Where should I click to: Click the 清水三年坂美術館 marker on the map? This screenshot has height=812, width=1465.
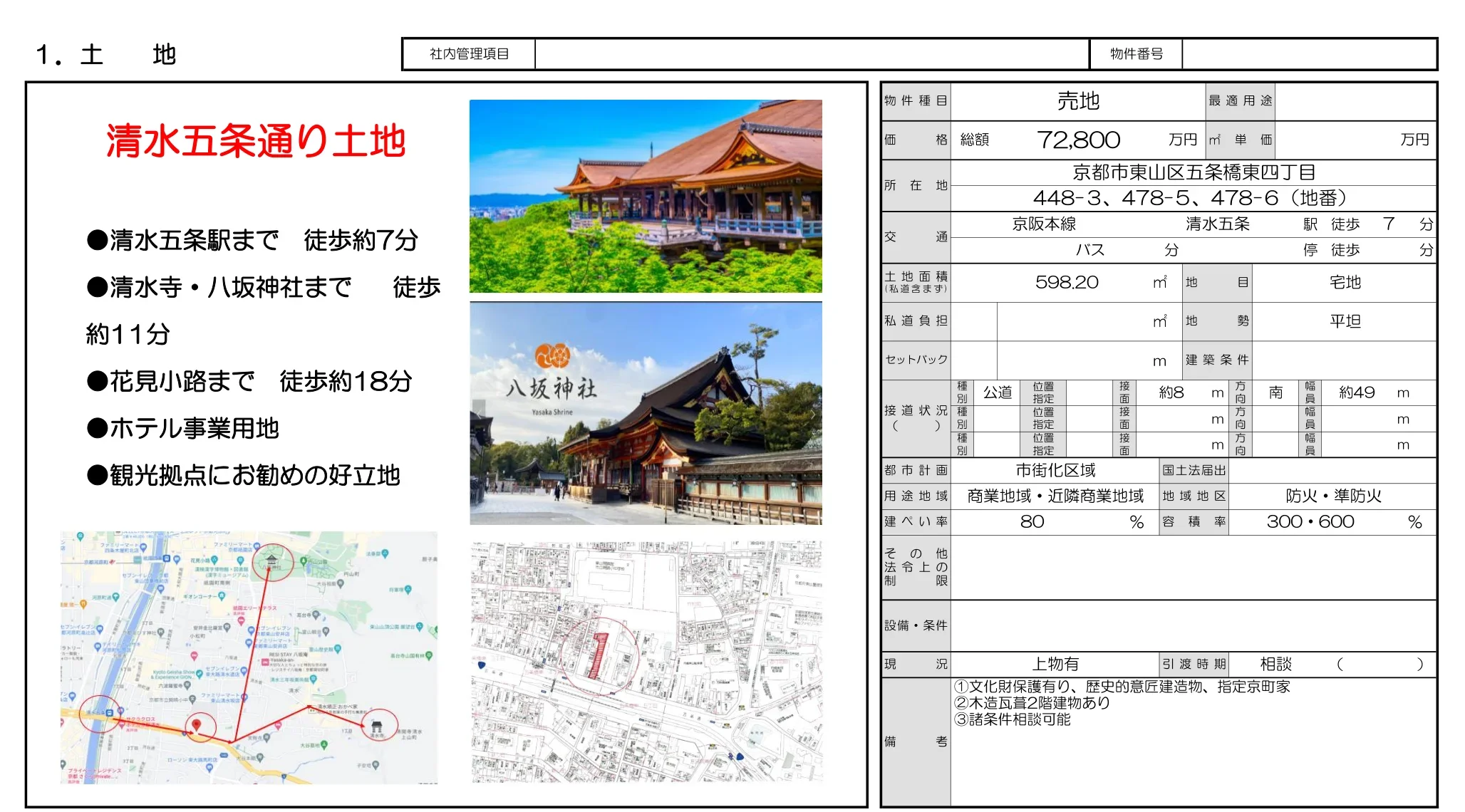pyautogui.click(x=314, y=679)
